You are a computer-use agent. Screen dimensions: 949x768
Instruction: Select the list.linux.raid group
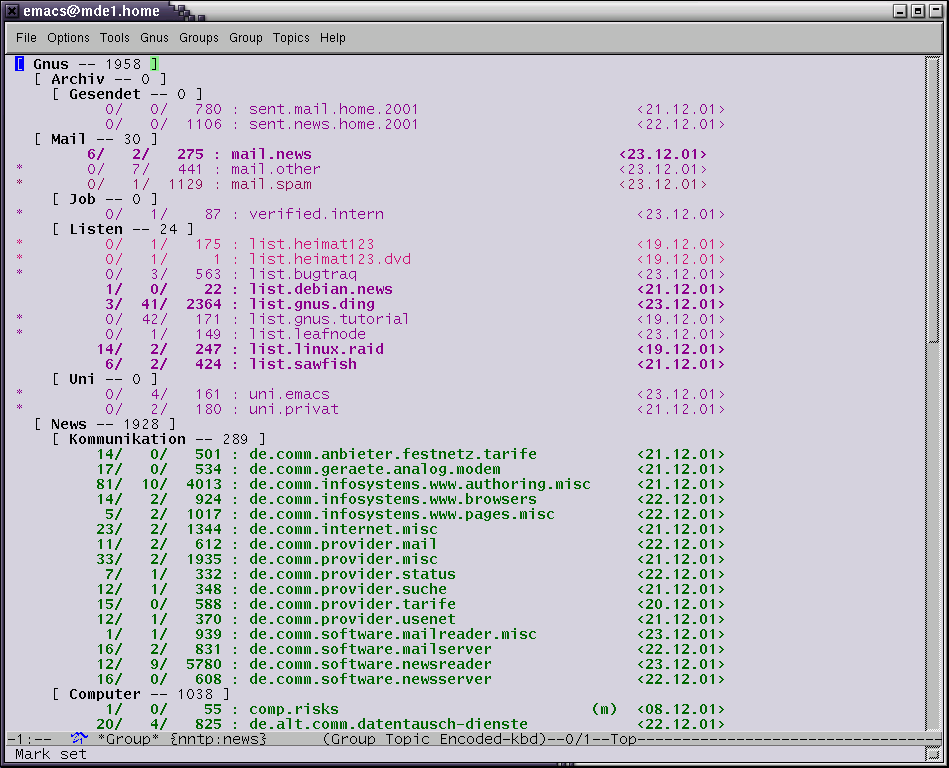[x=316, y=349]
